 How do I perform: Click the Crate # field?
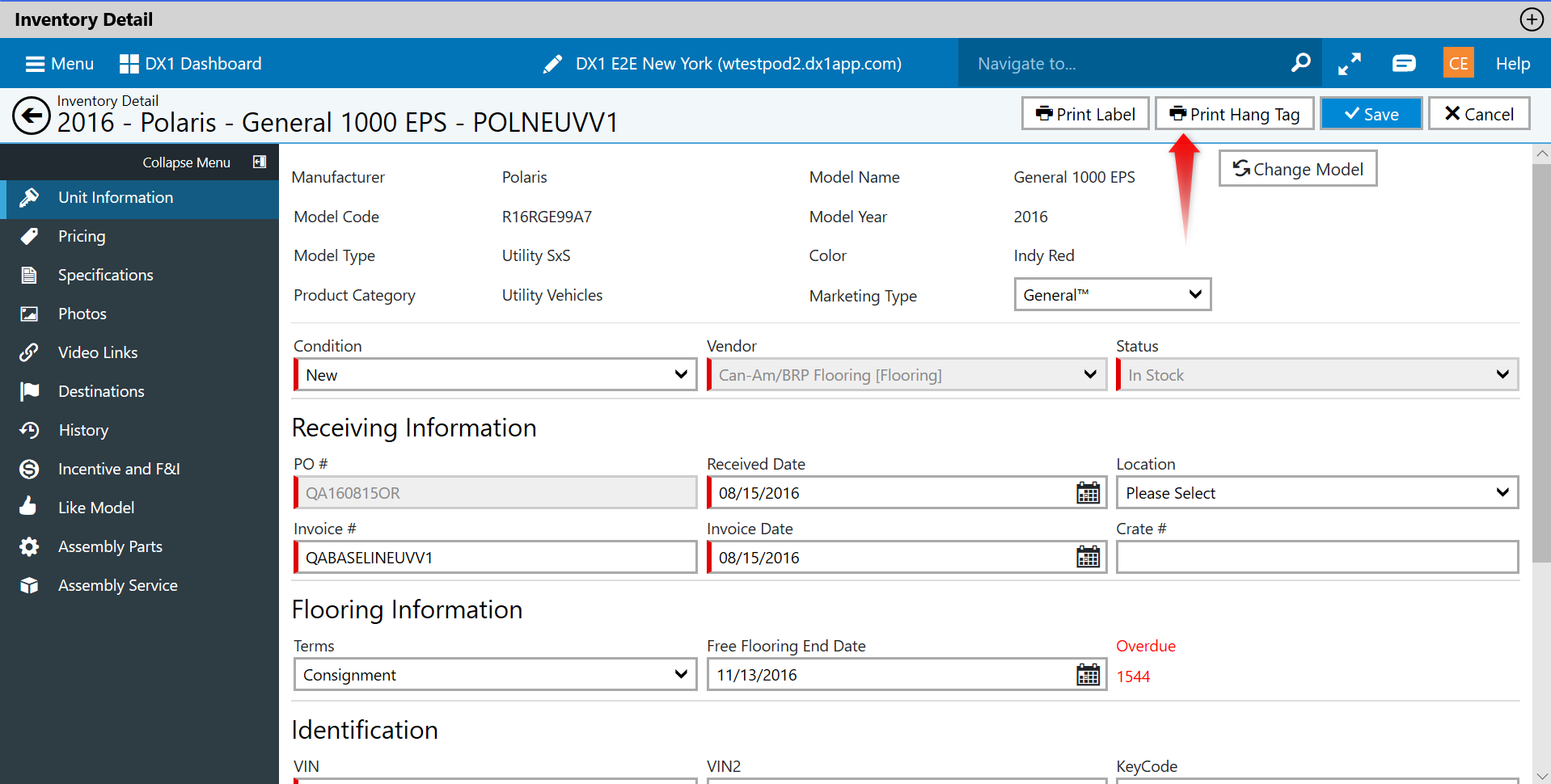click(x=1317, y=558)
